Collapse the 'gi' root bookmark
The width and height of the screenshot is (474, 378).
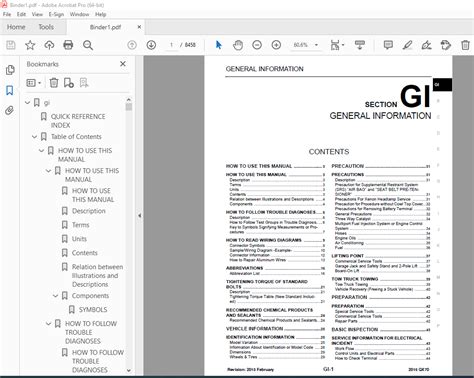28,103
